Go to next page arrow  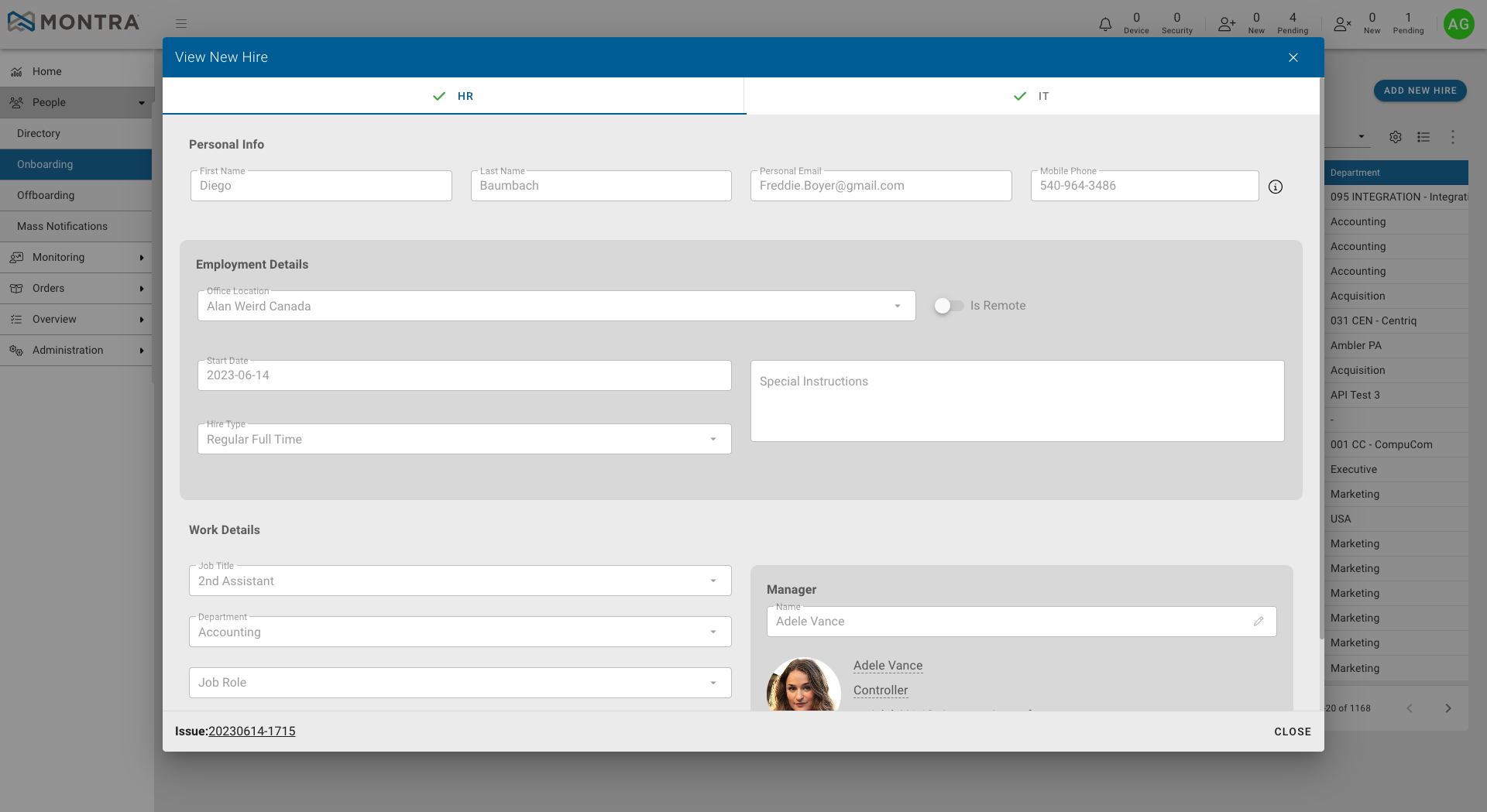coord(1448,708)
